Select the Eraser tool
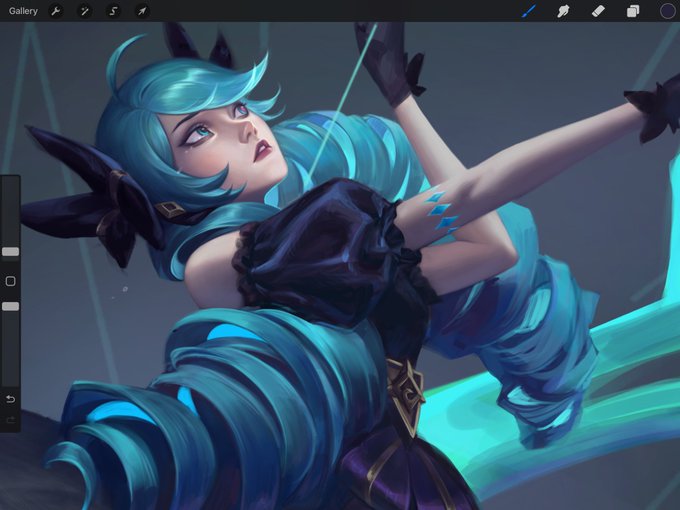 coord(598,11)
